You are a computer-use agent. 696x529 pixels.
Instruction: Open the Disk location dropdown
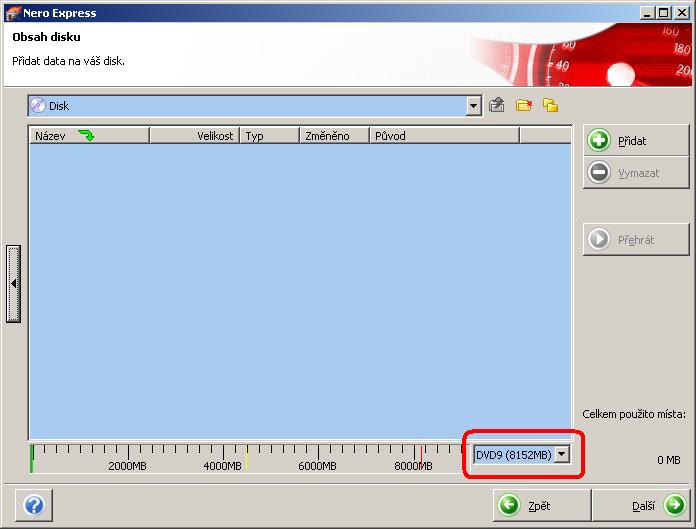click(x=473, y=106)
